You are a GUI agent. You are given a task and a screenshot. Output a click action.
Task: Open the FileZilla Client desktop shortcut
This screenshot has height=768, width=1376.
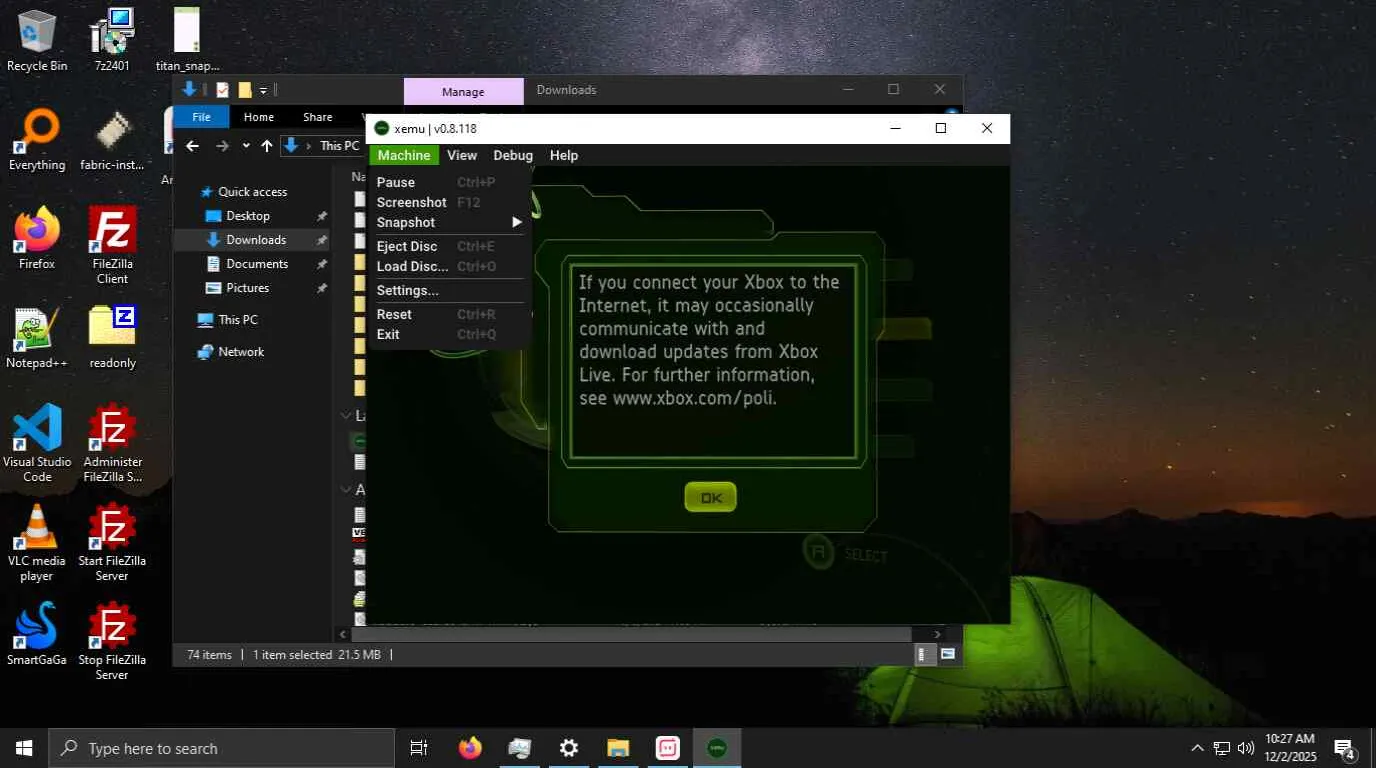coord(112,245)
